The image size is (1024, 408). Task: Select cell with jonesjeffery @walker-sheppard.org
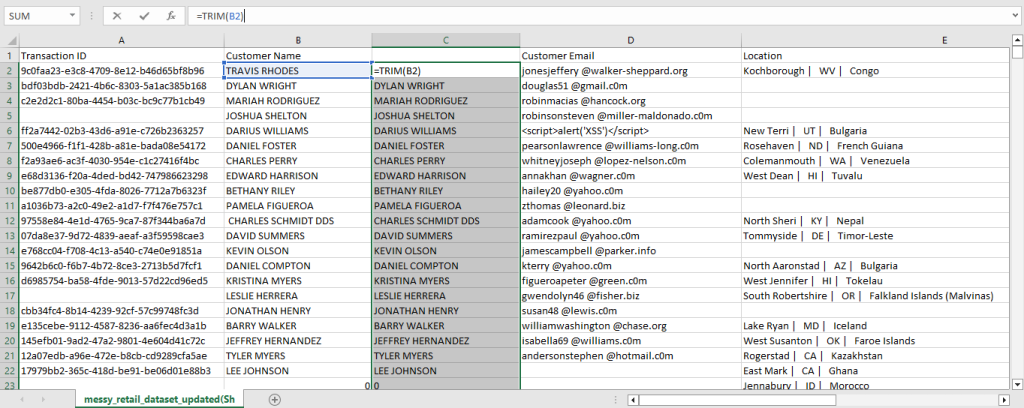pyautogui.click(x=630, y=71)
